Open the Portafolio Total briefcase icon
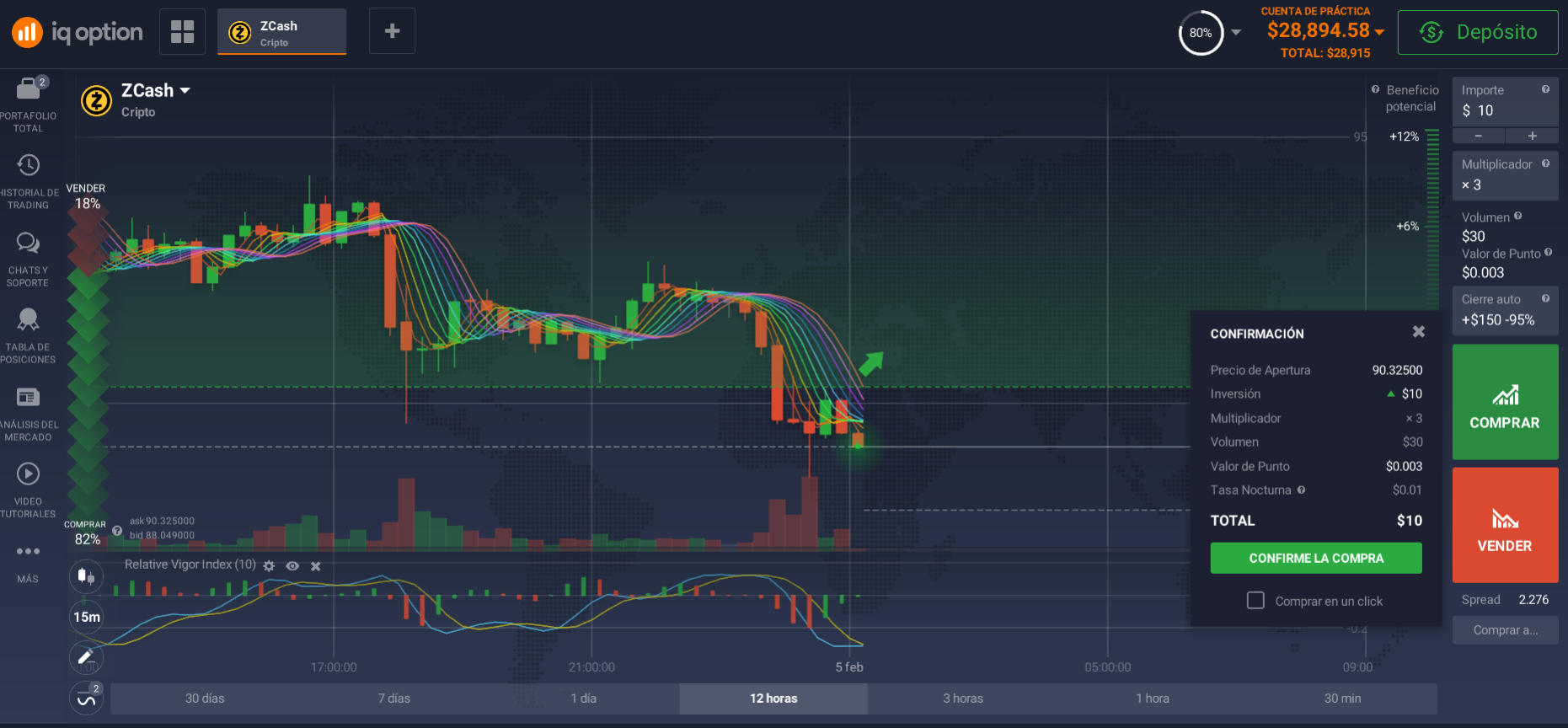 pyautogui.click(x=29, y=88)
